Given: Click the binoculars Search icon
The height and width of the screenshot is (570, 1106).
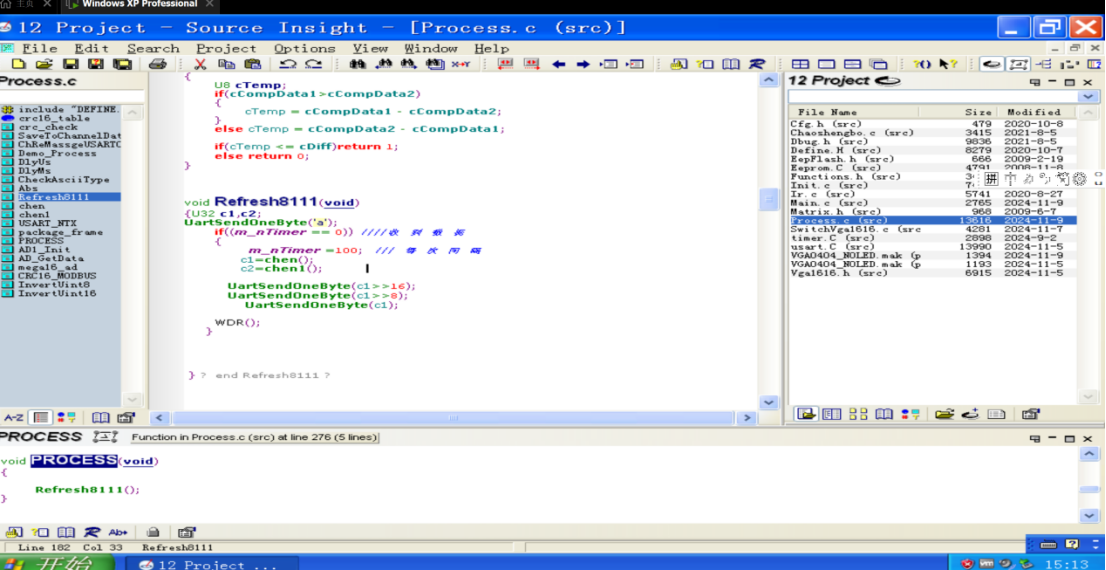Looking at the screenshot, I should pos(357,64).
